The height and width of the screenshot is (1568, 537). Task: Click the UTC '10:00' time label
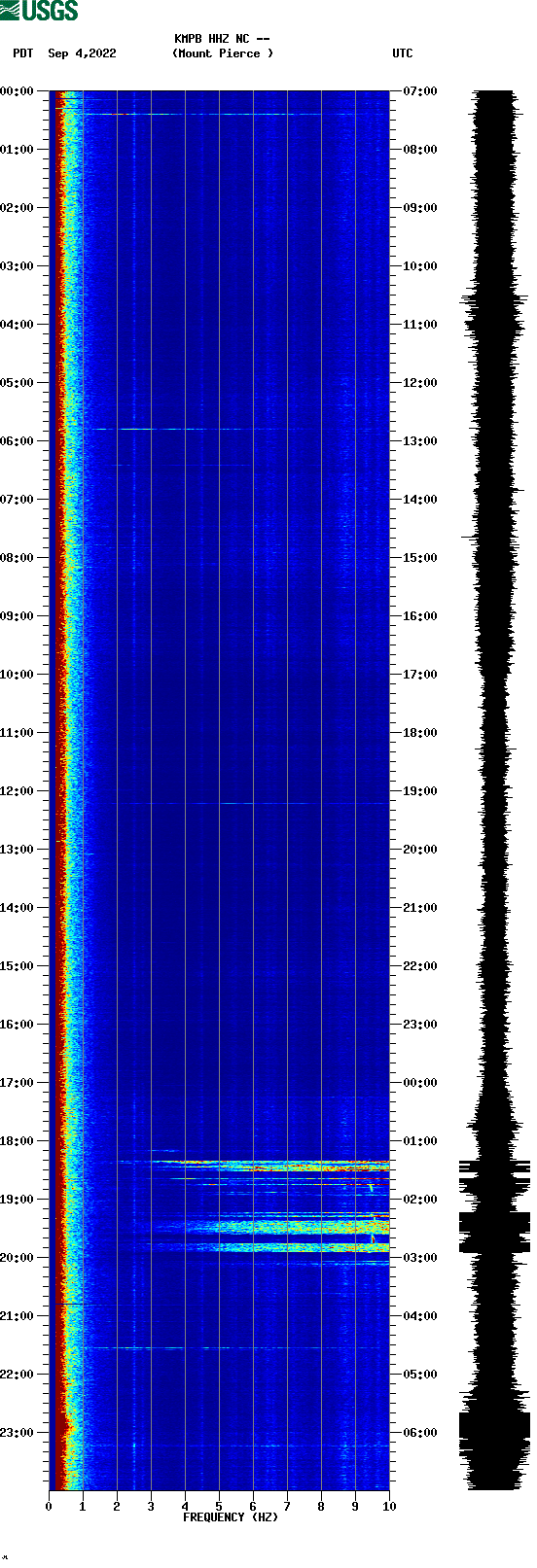[420, 266]
